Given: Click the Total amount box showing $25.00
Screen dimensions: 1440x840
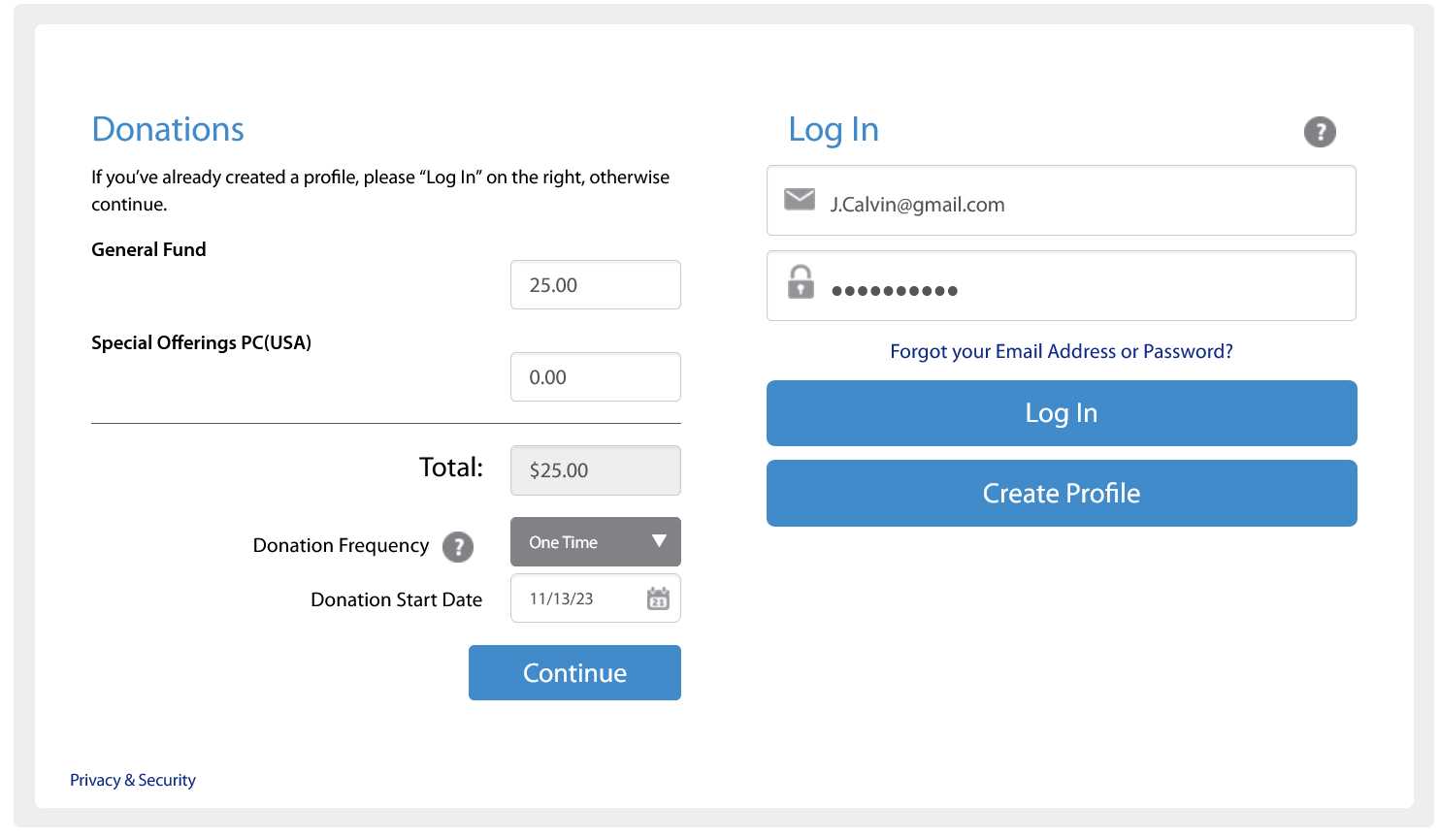Looking at the screenshot, I should [595, 470].
